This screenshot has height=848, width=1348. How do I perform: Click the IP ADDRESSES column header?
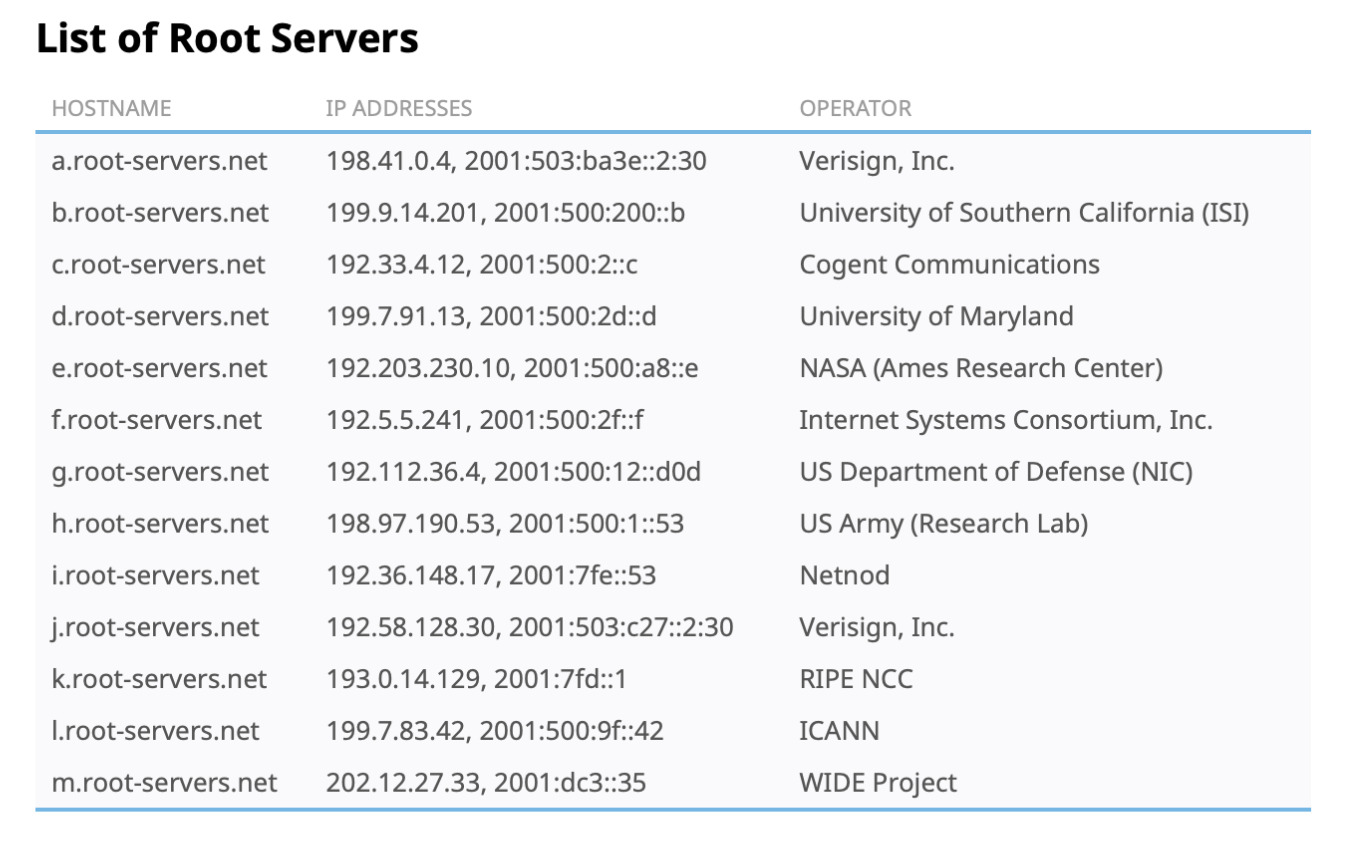[399, 108]
